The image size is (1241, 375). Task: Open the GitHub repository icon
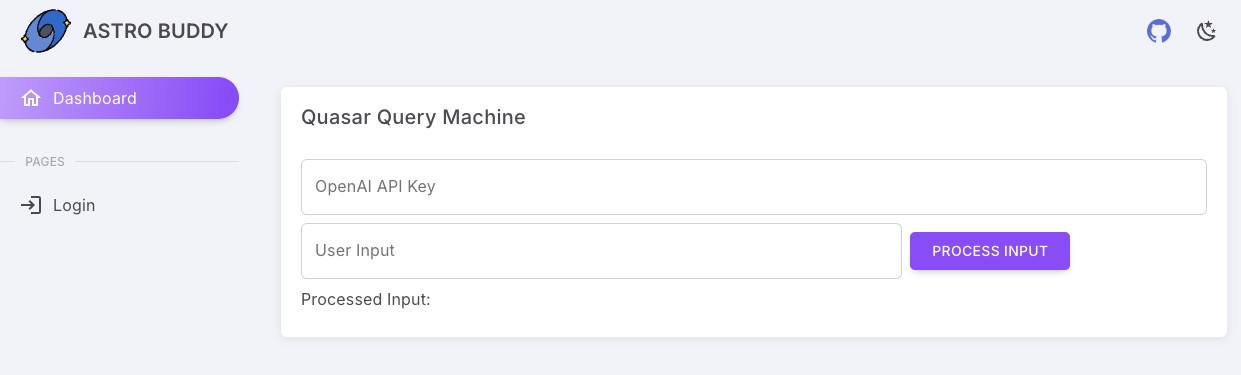(x=1158, y=31)
